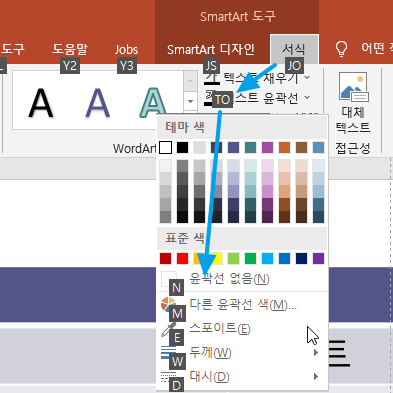Pick black theme color swatch

coord(182,147)
